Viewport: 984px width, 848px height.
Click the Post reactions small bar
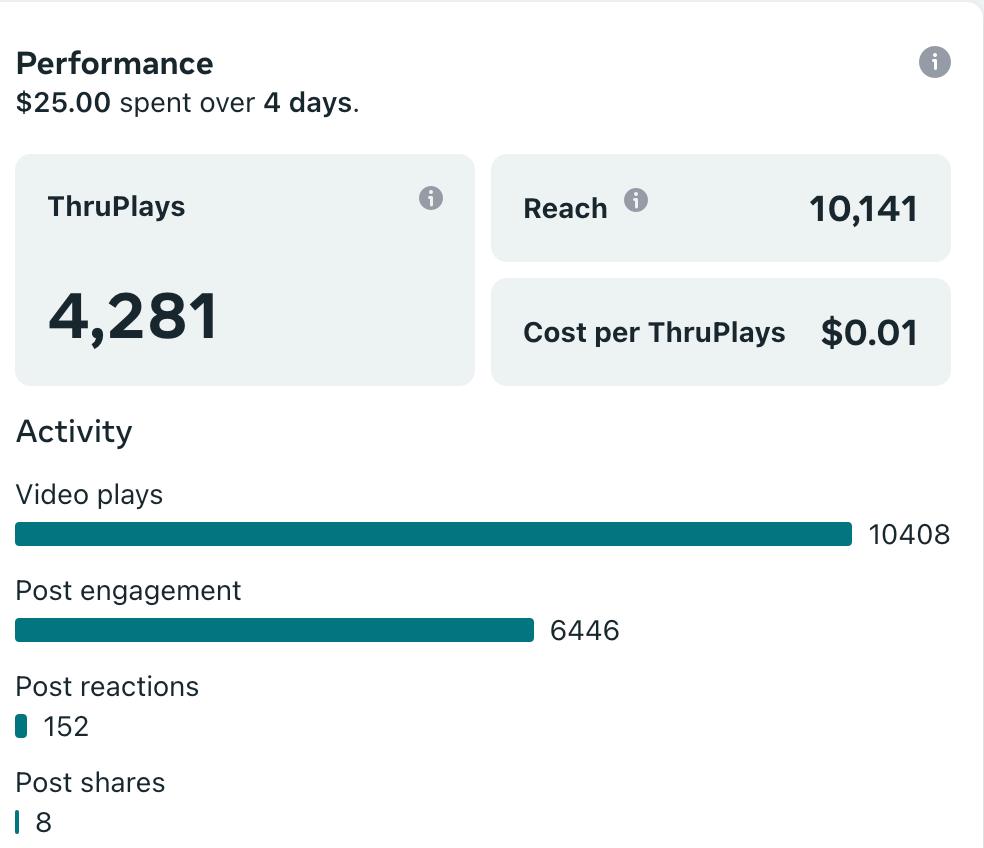point(21,726)
